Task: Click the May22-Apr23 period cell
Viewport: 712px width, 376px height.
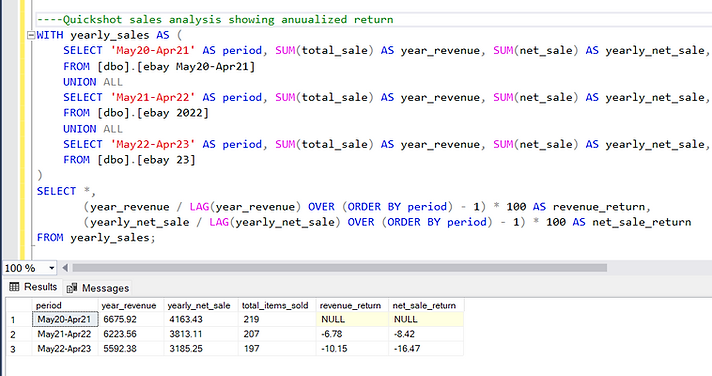Action: [65, 349]
